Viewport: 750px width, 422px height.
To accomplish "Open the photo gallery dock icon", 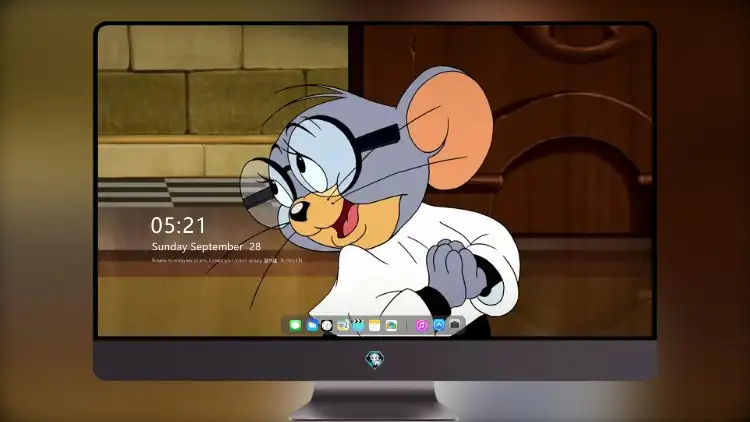I will click(x=391, y=325).
